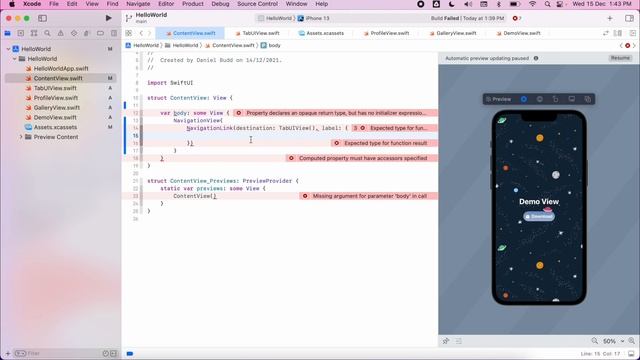Open the Source Control navigator
The height and width of the screenshot is (360, 640).
tap(21, 33)
